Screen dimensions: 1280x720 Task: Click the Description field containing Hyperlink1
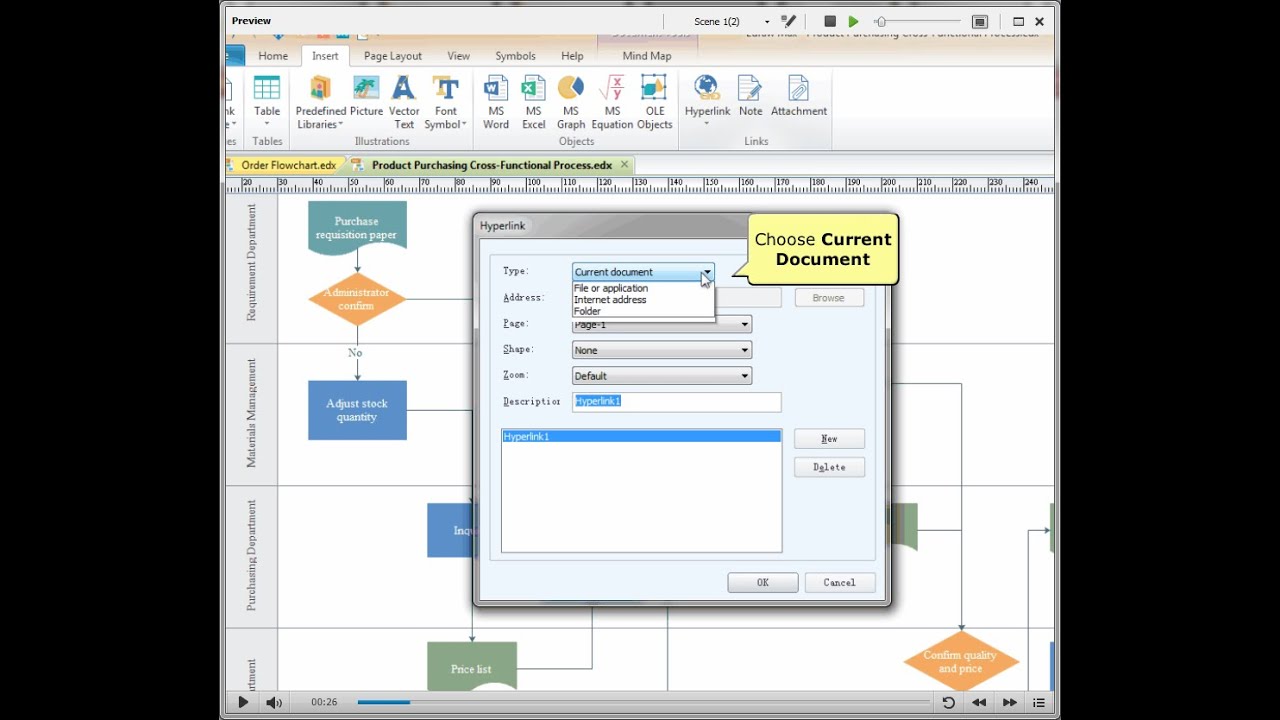tap(677, 401)
